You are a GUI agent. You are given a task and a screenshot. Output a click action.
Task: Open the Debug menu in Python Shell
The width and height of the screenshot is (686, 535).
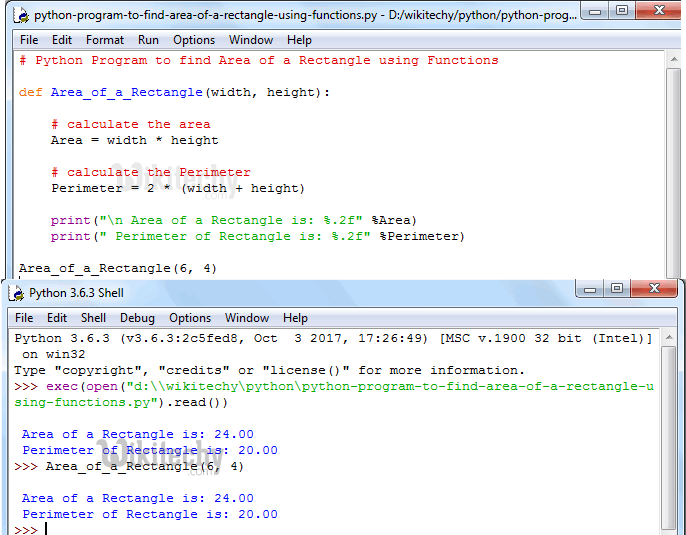click(137, 318)
